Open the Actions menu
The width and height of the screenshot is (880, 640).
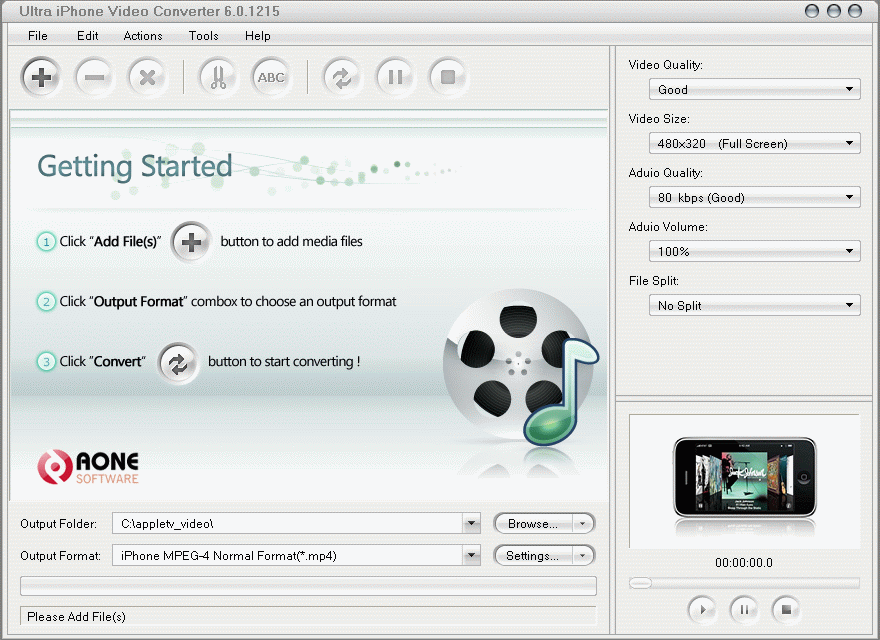(x=143, y=36)
